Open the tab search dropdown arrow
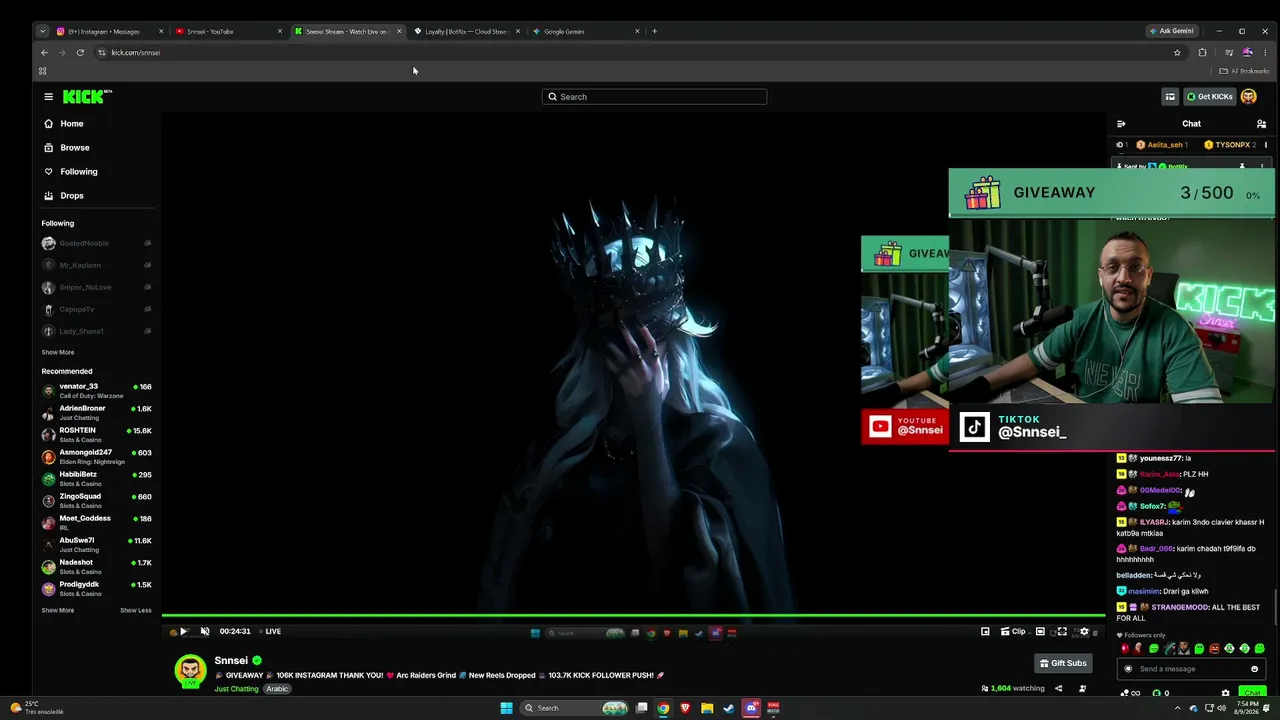The width and height of the screenshot is (1280, 720). (x=42, y=31)
